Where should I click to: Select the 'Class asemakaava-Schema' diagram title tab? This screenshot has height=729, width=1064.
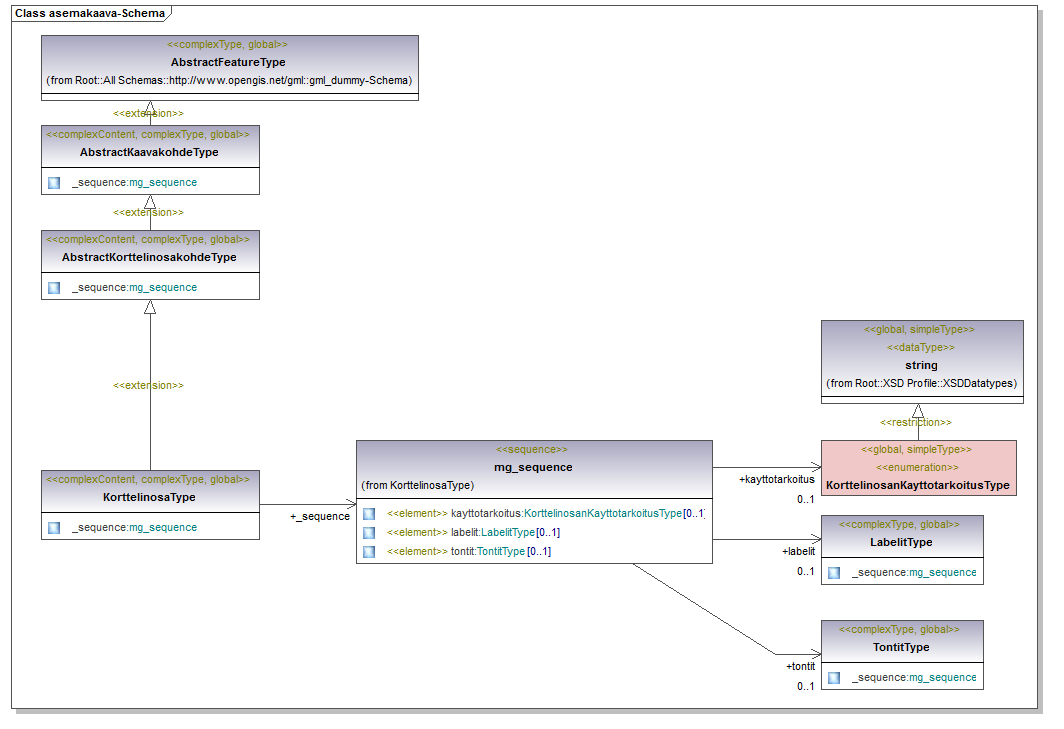(90, 13)
